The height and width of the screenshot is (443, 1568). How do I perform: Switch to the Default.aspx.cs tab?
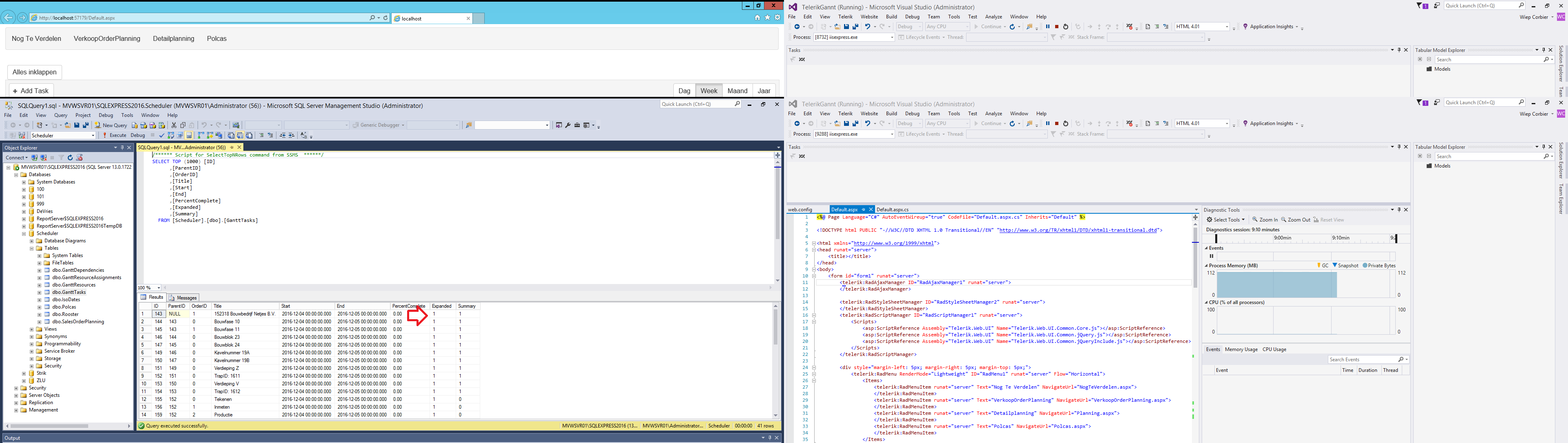pyautogui.click(x=892, y=209)
